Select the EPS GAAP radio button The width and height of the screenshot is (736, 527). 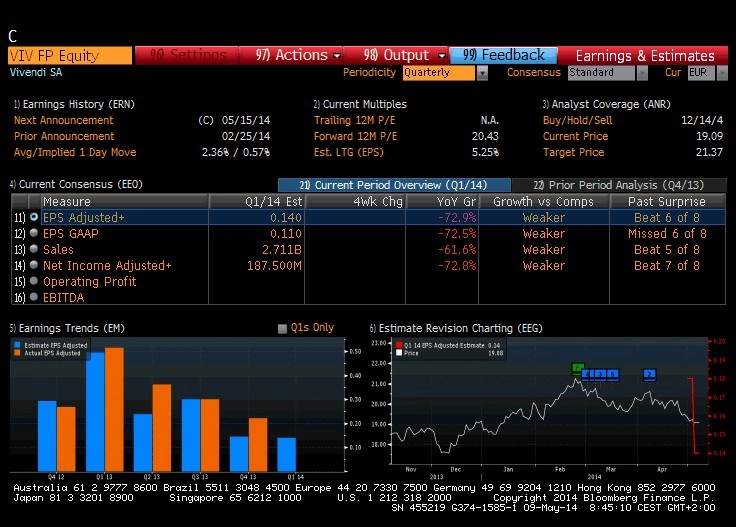point(34,233)
